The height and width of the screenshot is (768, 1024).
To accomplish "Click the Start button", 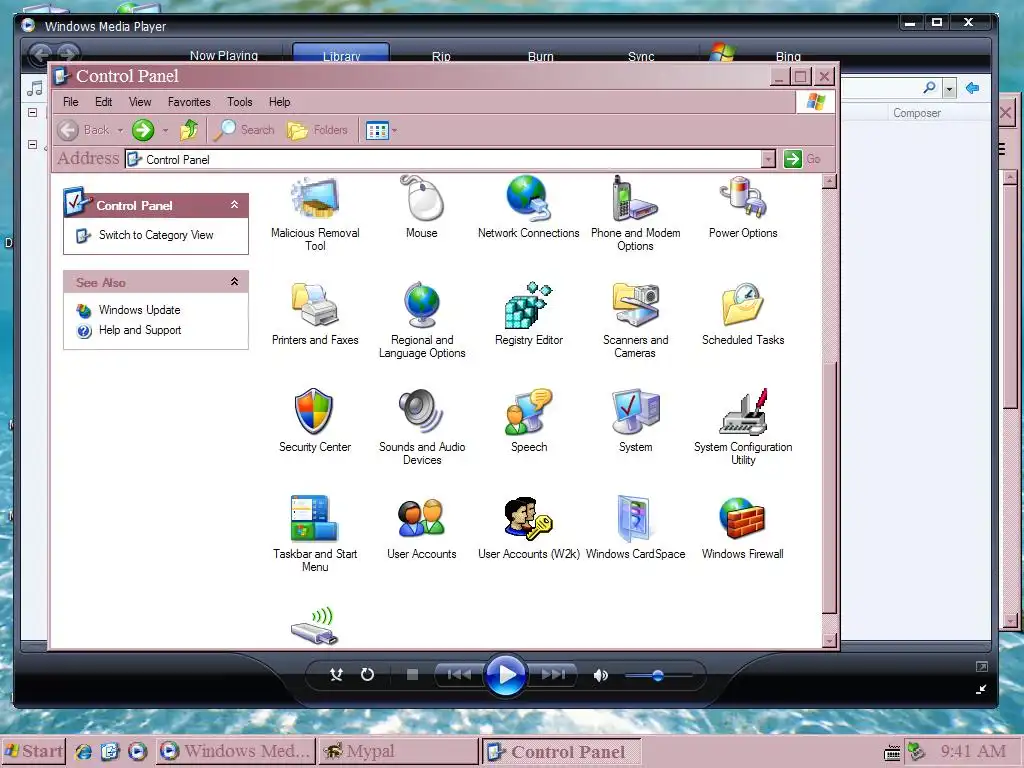I will tap(34, 751).
